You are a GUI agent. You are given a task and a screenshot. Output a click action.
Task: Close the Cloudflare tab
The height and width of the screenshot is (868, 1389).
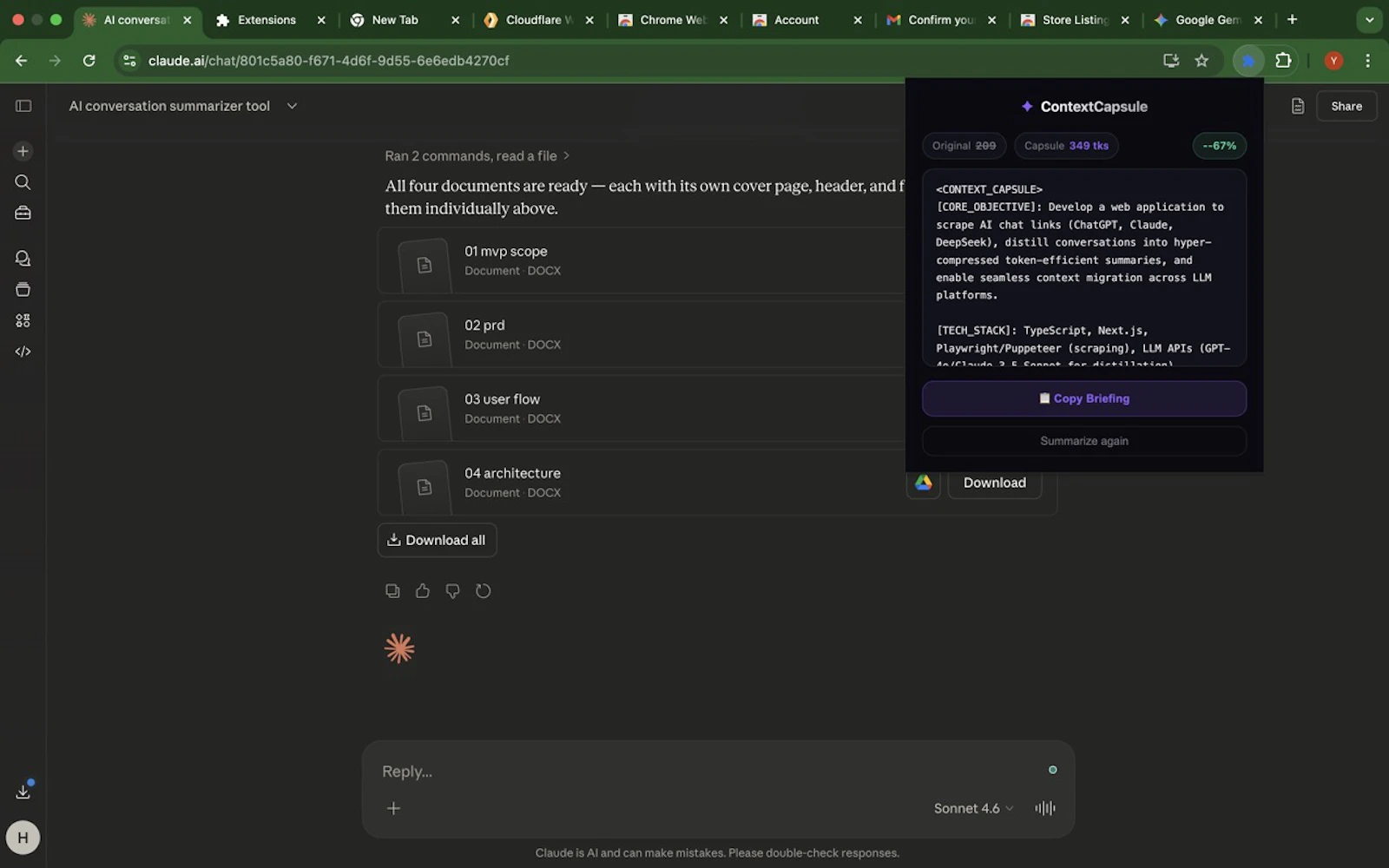589,20
